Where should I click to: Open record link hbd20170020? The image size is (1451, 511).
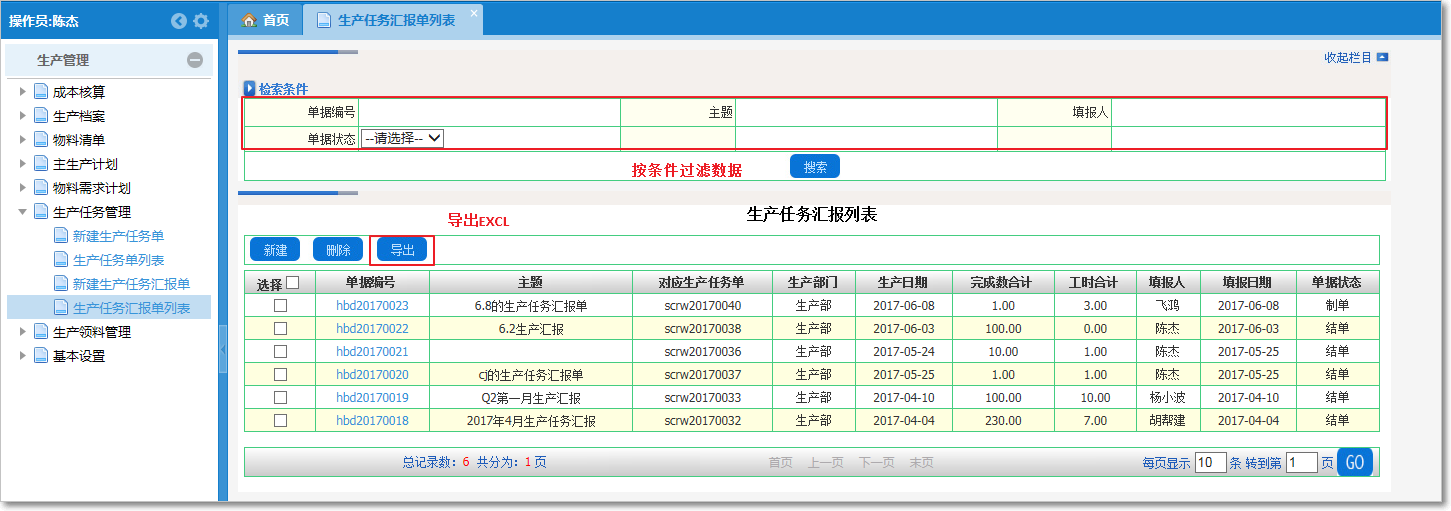[x=372, y=374]
